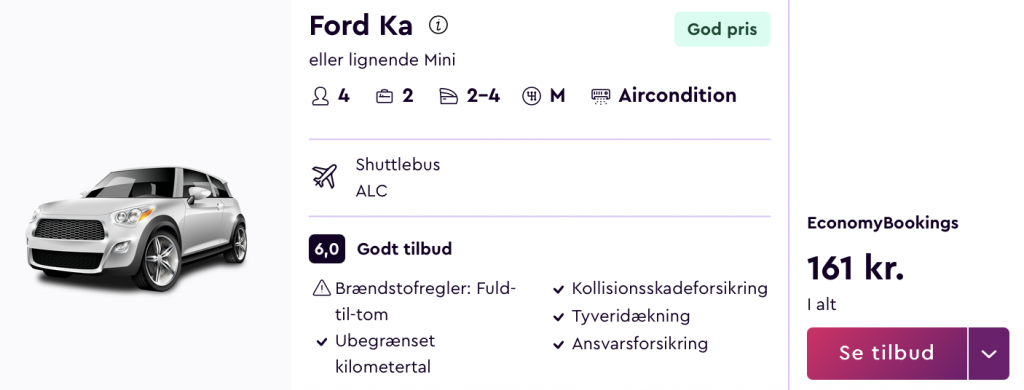Click the 6,0 rating badge
Screen dimensions: 1024x390
(x=327, y=250)
